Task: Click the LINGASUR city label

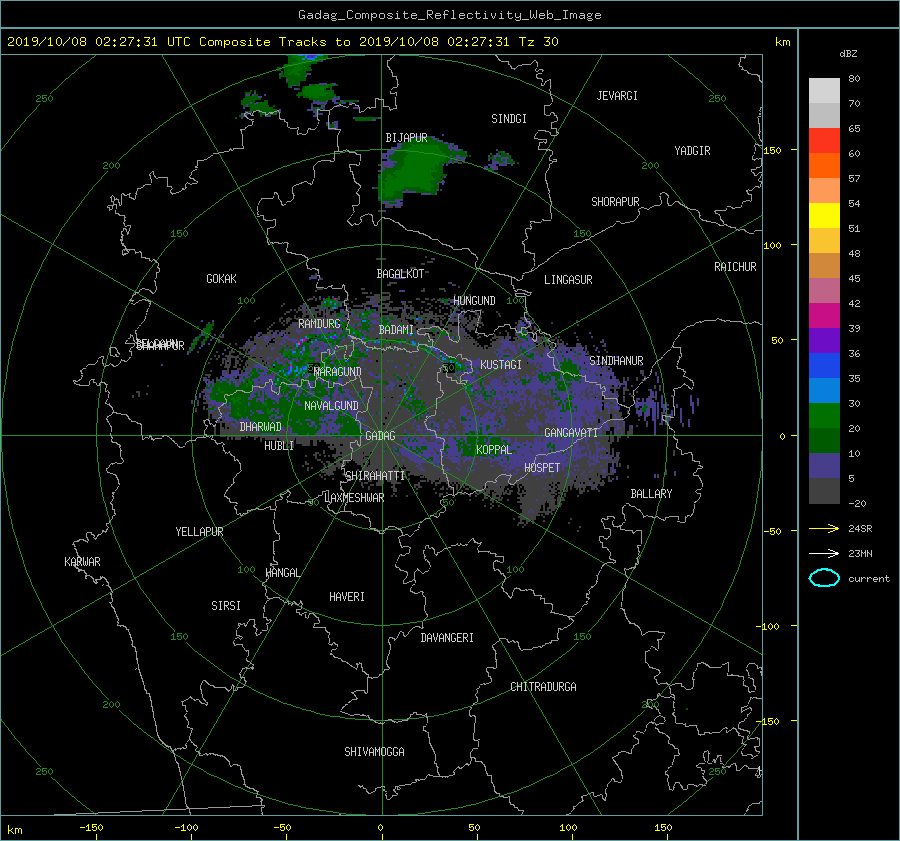Action: click(x=568, y=280)
